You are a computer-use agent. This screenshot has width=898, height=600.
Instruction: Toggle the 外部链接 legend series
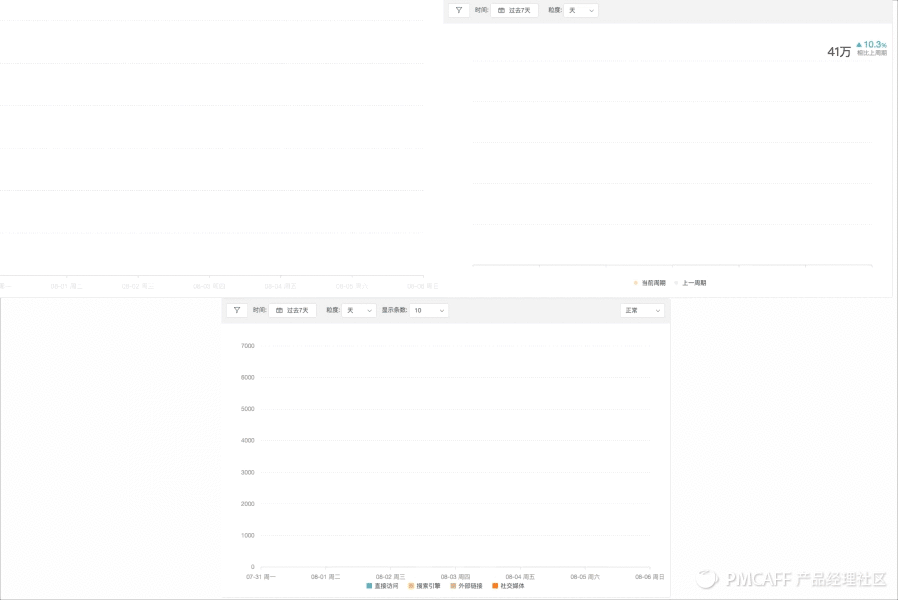click(466, 586)
